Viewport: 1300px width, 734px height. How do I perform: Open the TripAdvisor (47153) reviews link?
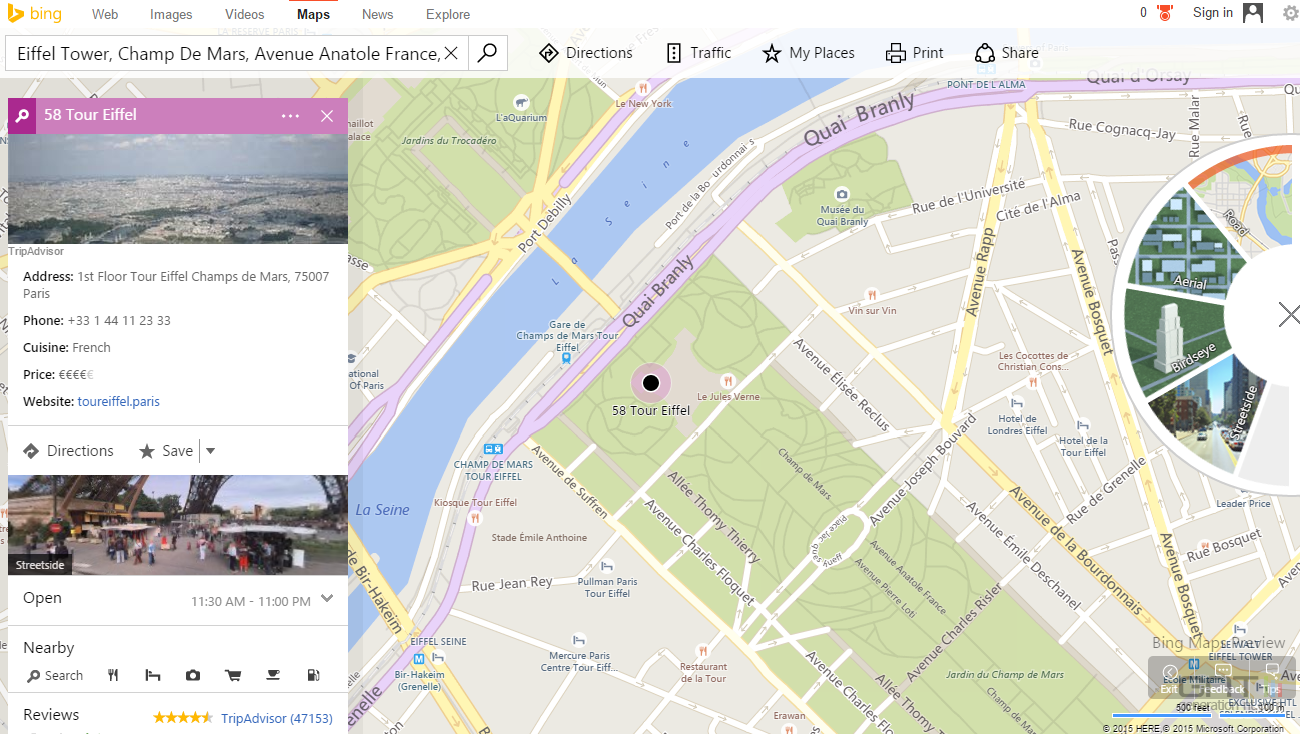coord(276,718)
